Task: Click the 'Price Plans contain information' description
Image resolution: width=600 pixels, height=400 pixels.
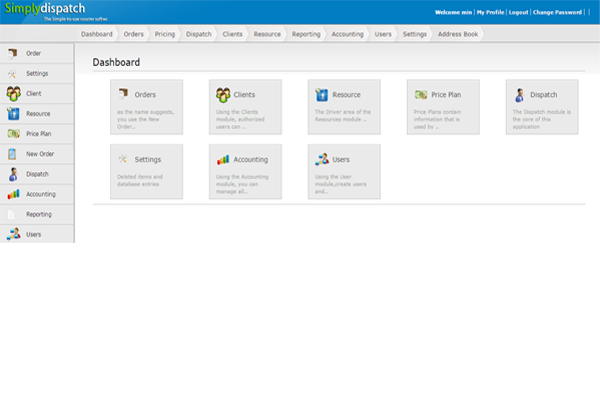Action: (x=437, y=119)
